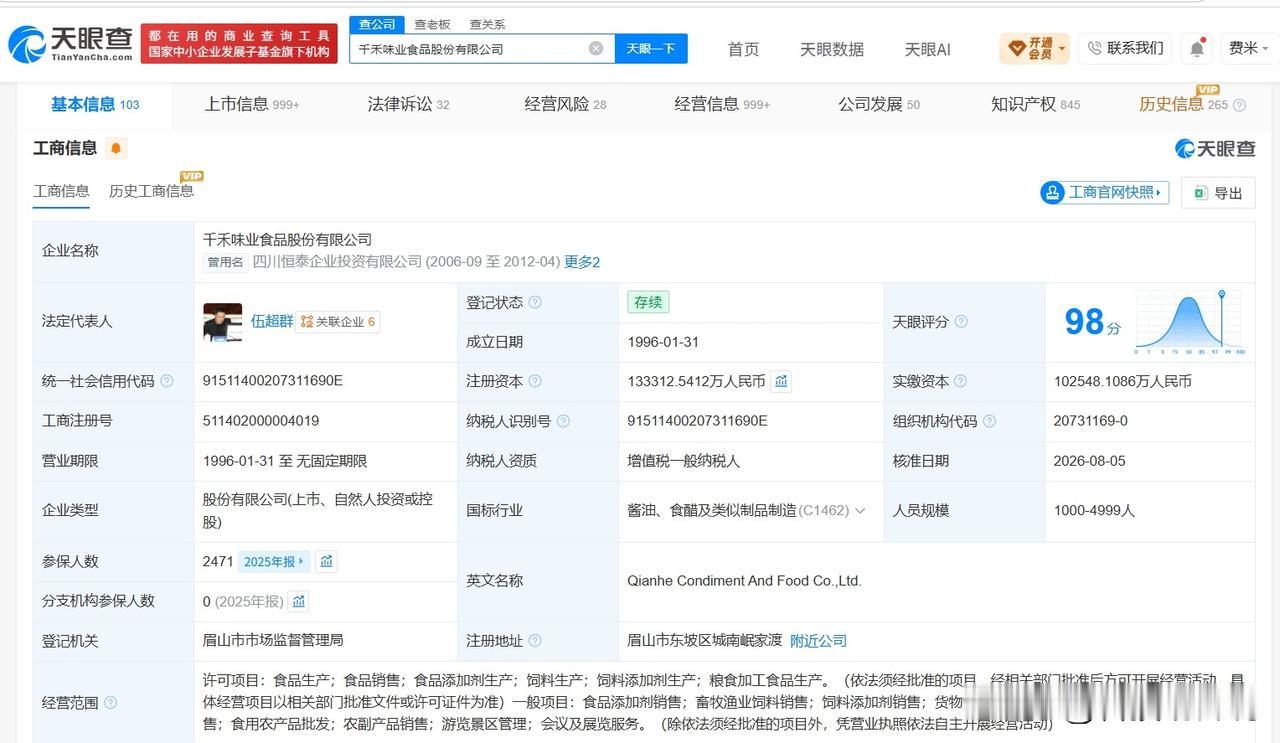Open the 附近公司 link
Image resolution: width=1280 pixels, height=743 pixels.
(818, 640)
